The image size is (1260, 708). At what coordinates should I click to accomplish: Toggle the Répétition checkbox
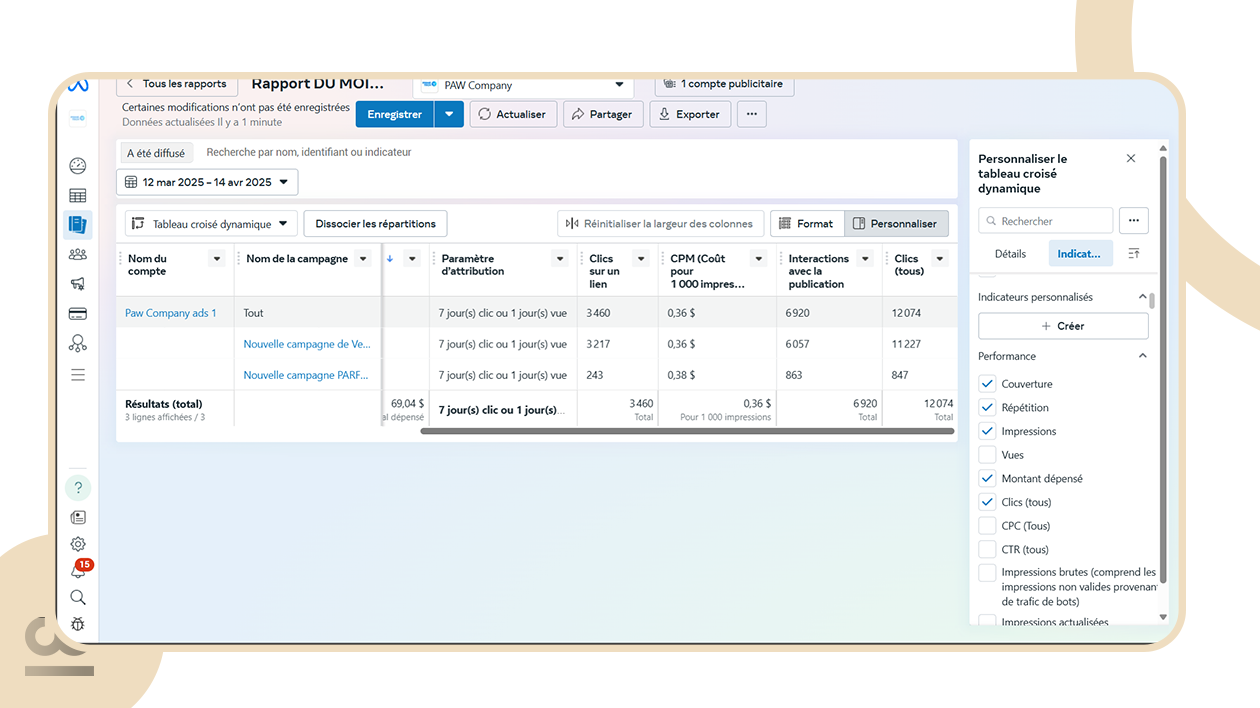(x=987, y=407)
